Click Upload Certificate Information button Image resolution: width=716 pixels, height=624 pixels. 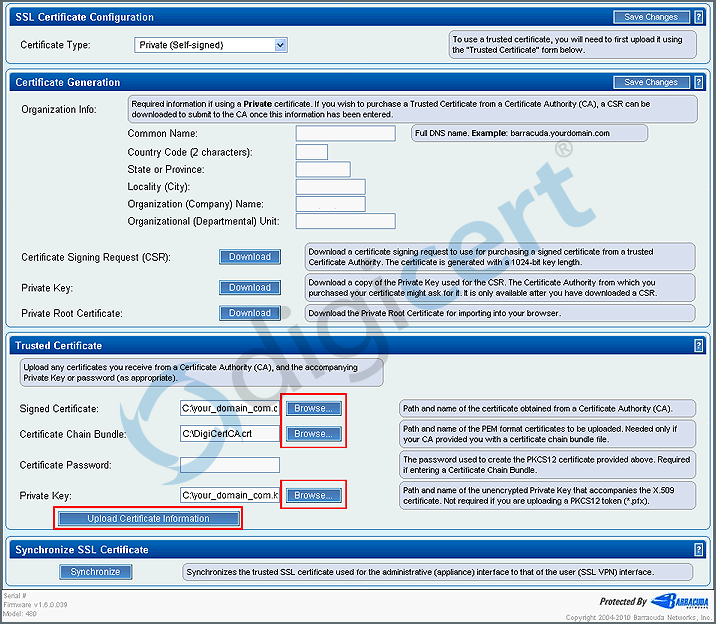pos(148,519)
